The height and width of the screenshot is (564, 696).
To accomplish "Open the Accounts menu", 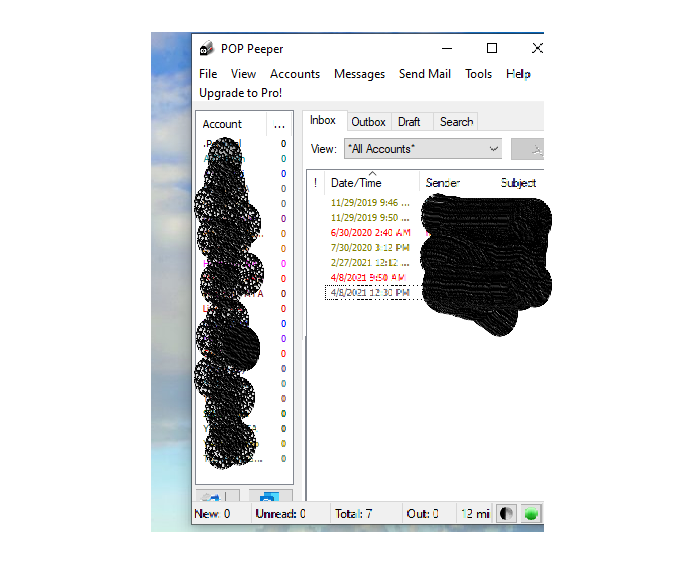I will tap(295, 74).
